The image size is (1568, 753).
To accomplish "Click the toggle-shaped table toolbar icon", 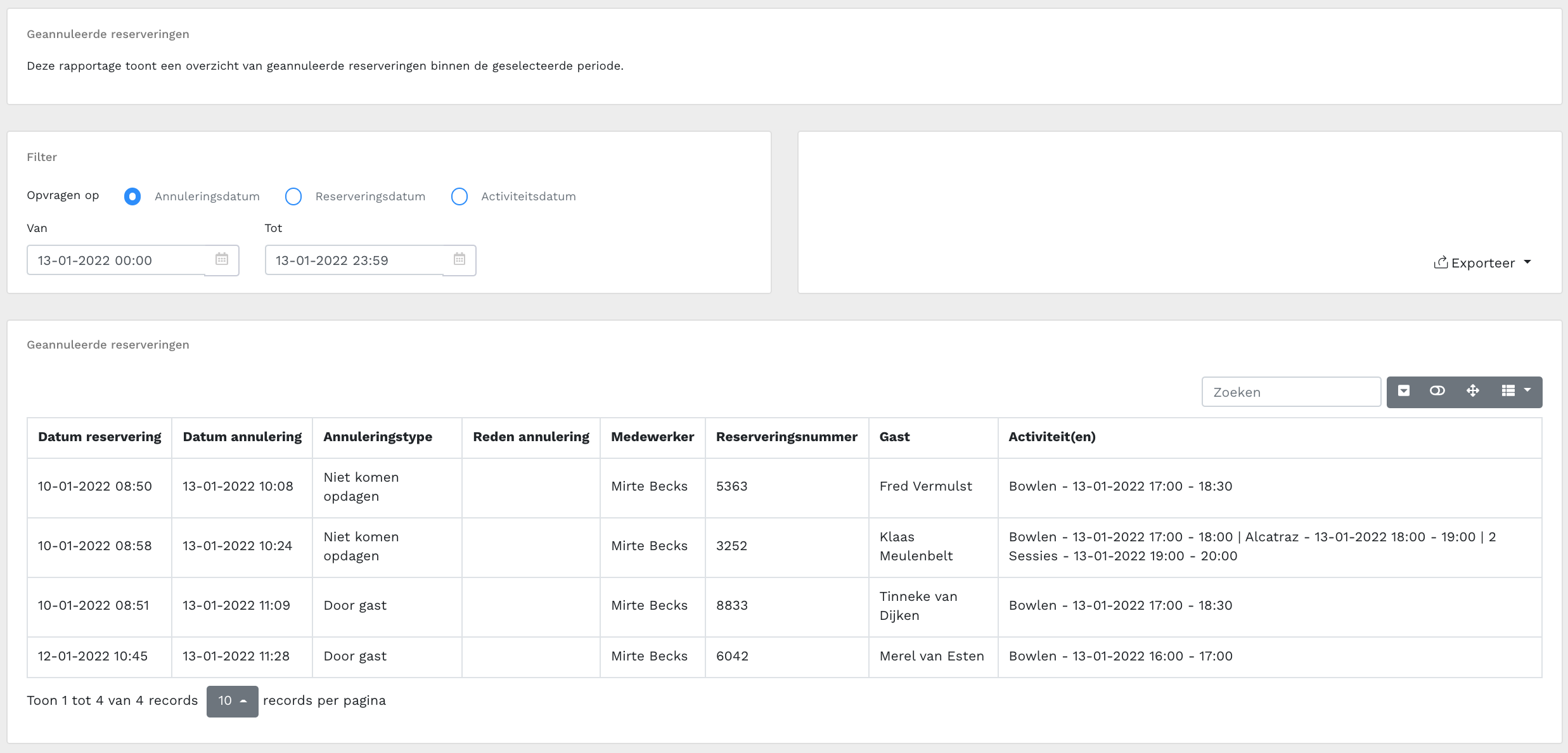I will pyautogui.click(x=1437, y=391).
